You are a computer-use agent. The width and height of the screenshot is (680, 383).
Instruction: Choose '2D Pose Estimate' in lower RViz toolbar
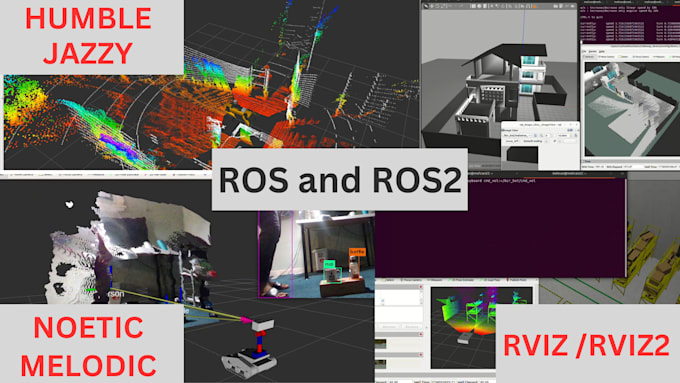461,280
